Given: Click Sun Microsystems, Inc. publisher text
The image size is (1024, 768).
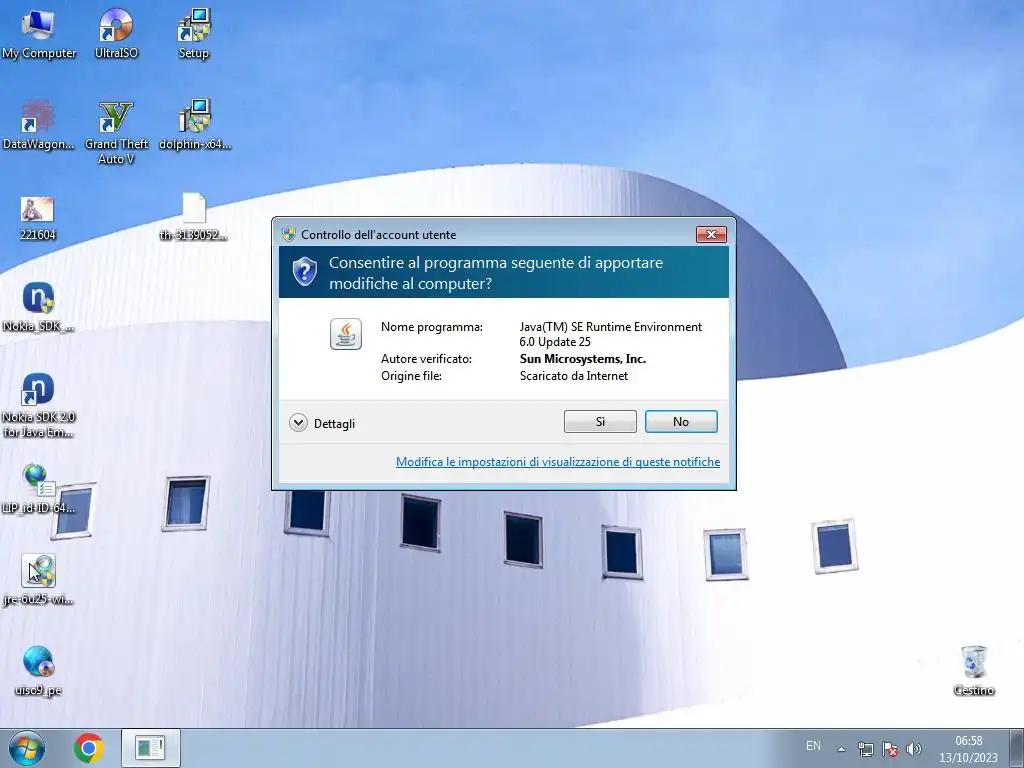Looking at the screenshot, I should (x=583, y=359).
